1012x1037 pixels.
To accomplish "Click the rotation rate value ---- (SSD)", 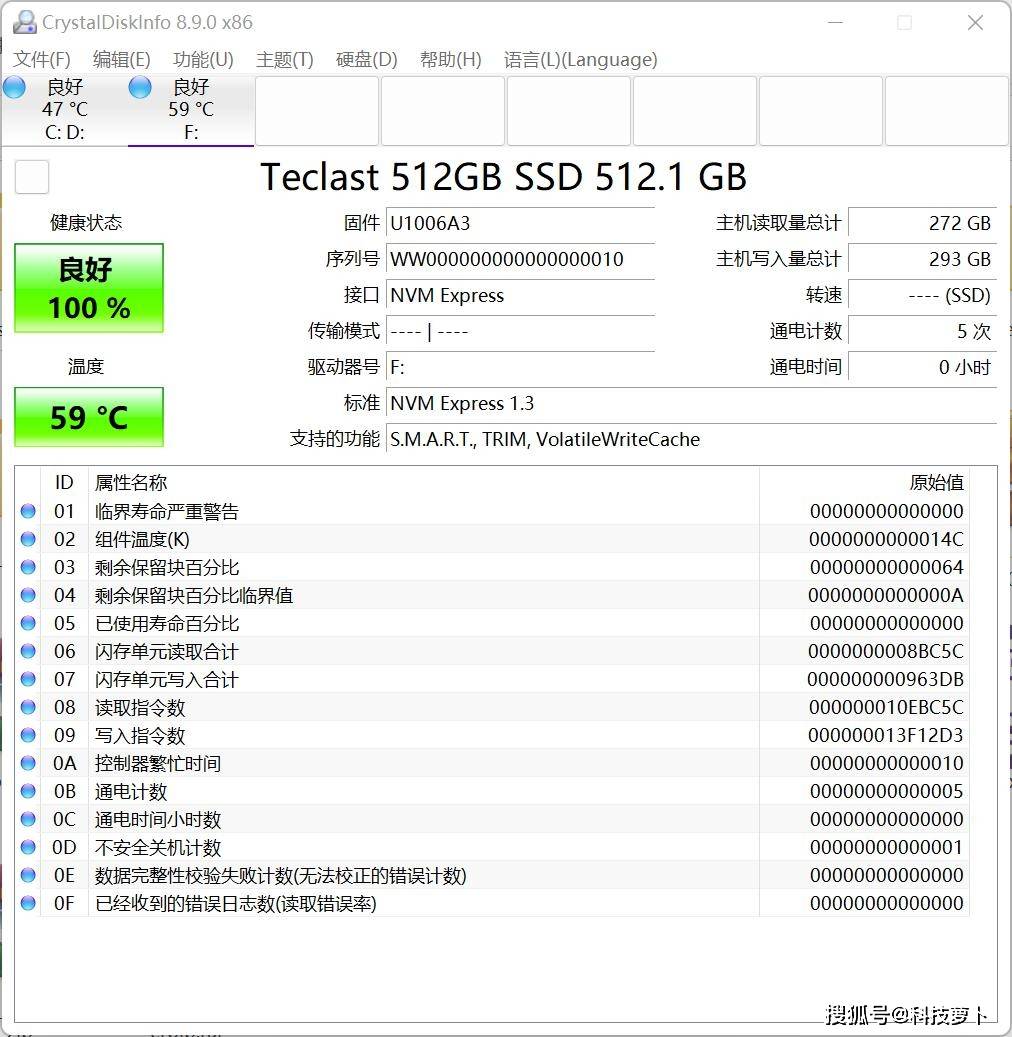I will [x=922, y=295].
